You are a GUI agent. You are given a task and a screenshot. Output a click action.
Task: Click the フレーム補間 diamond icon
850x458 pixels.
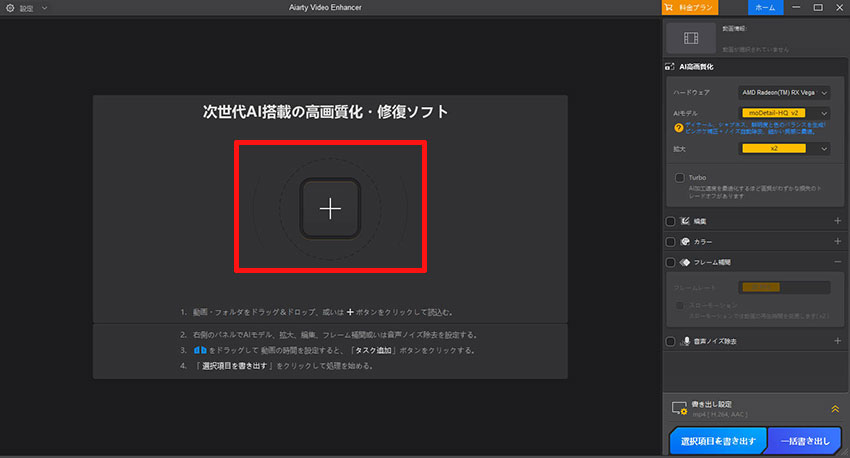[x=685, y=262]
